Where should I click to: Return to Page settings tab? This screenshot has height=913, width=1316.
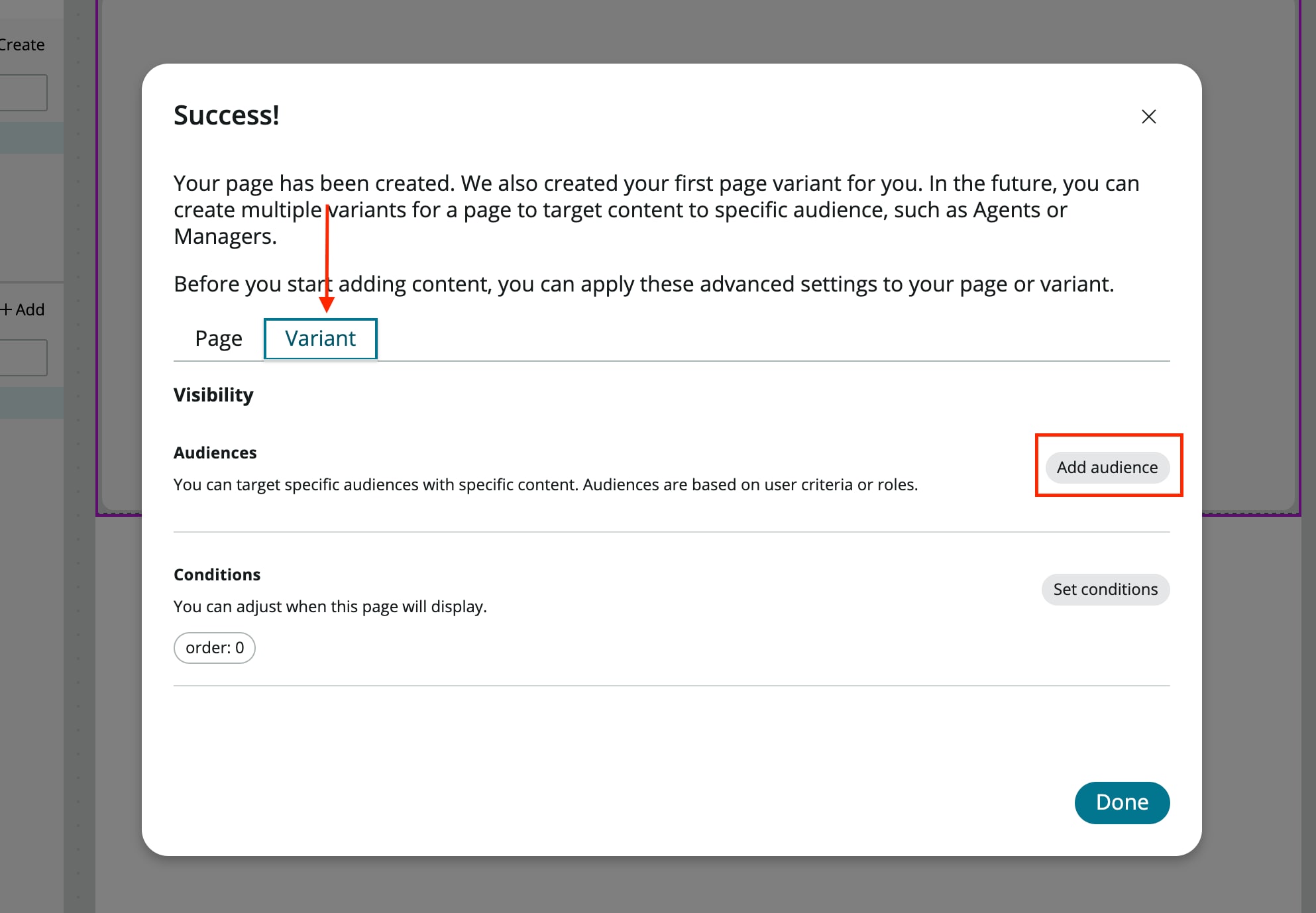pyautogui.click(x=218, y=338)
